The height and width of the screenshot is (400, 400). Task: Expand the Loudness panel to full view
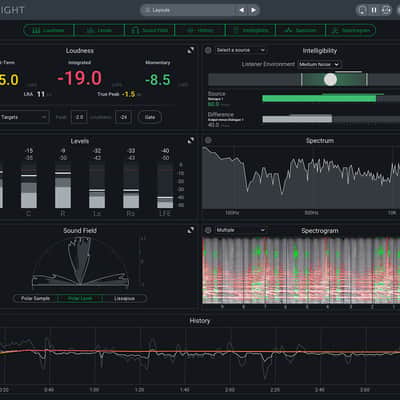[190, 50]
